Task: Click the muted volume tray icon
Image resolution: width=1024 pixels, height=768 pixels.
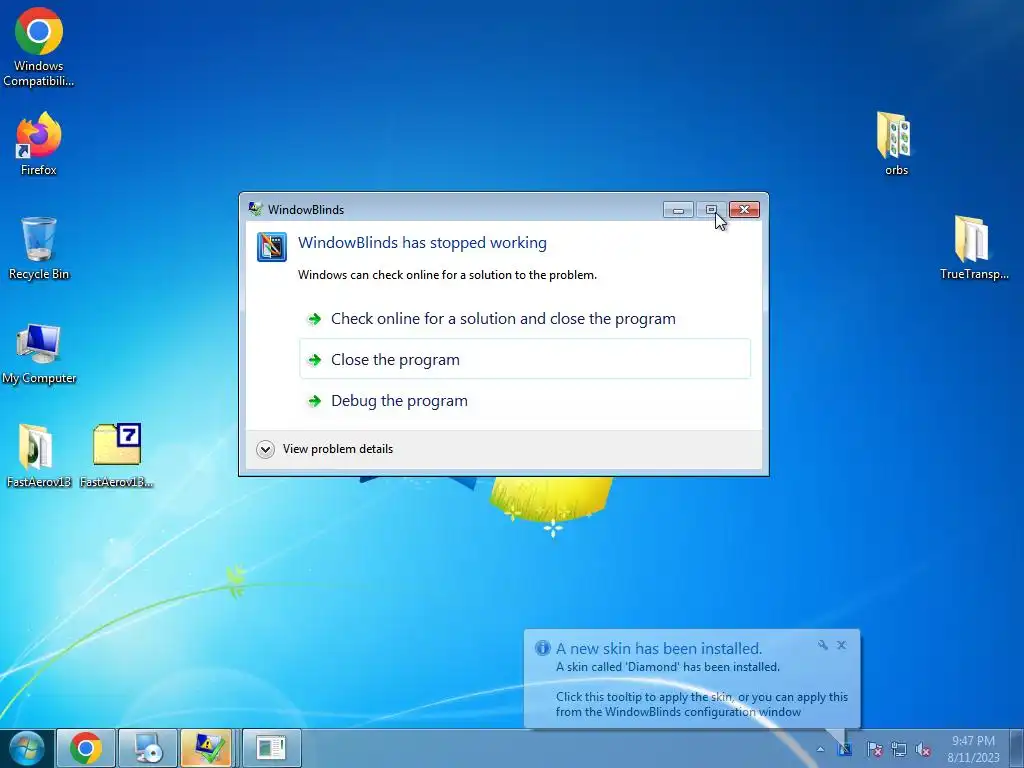Action: coord(923,749)
